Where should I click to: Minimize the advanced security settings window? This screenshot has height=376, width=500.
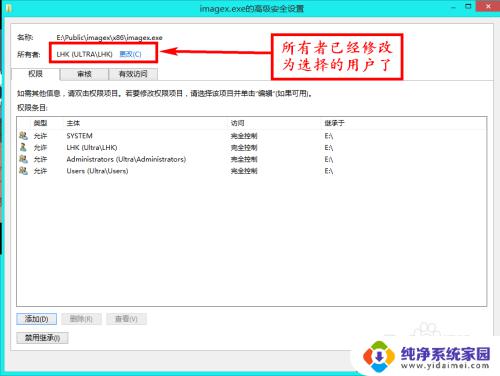pyautogui.click(x=453, y=6)
